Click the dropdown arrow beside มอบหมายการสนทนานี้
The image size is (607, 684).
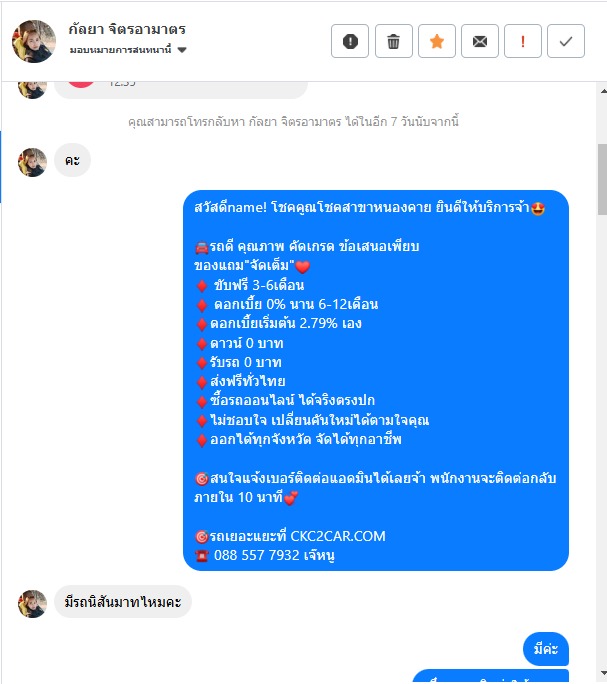click(182, 50)
